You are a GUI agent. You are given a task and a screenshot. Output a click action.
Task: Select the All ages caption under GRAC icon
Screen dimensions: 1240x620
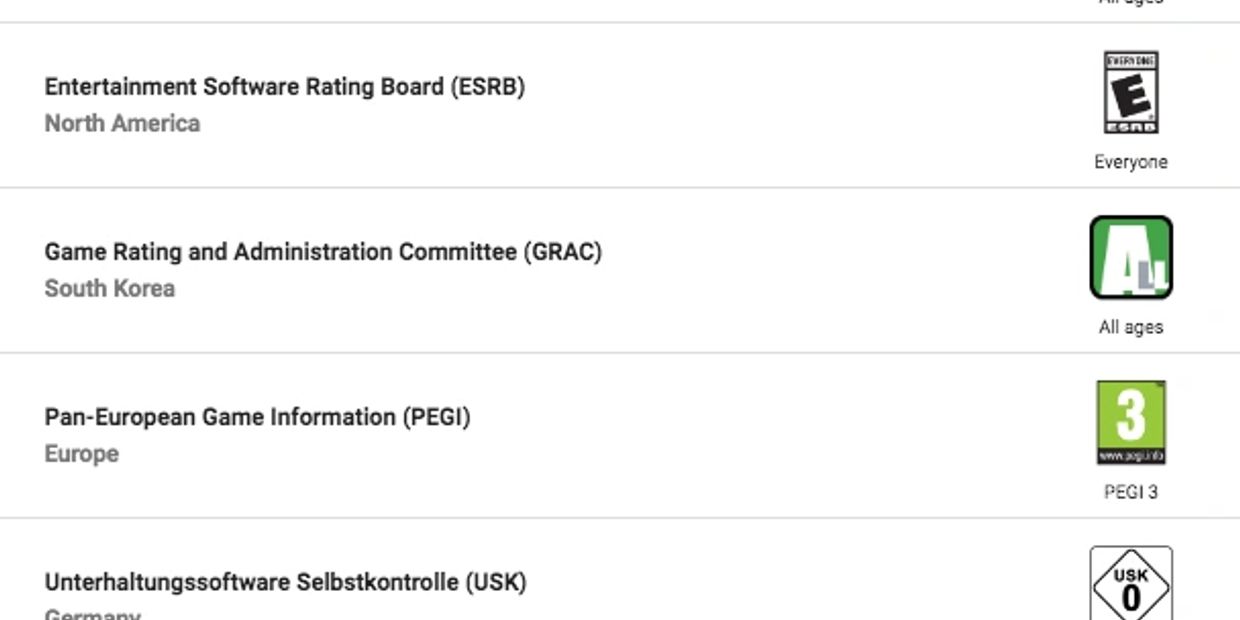click(x=1131, y=327)
